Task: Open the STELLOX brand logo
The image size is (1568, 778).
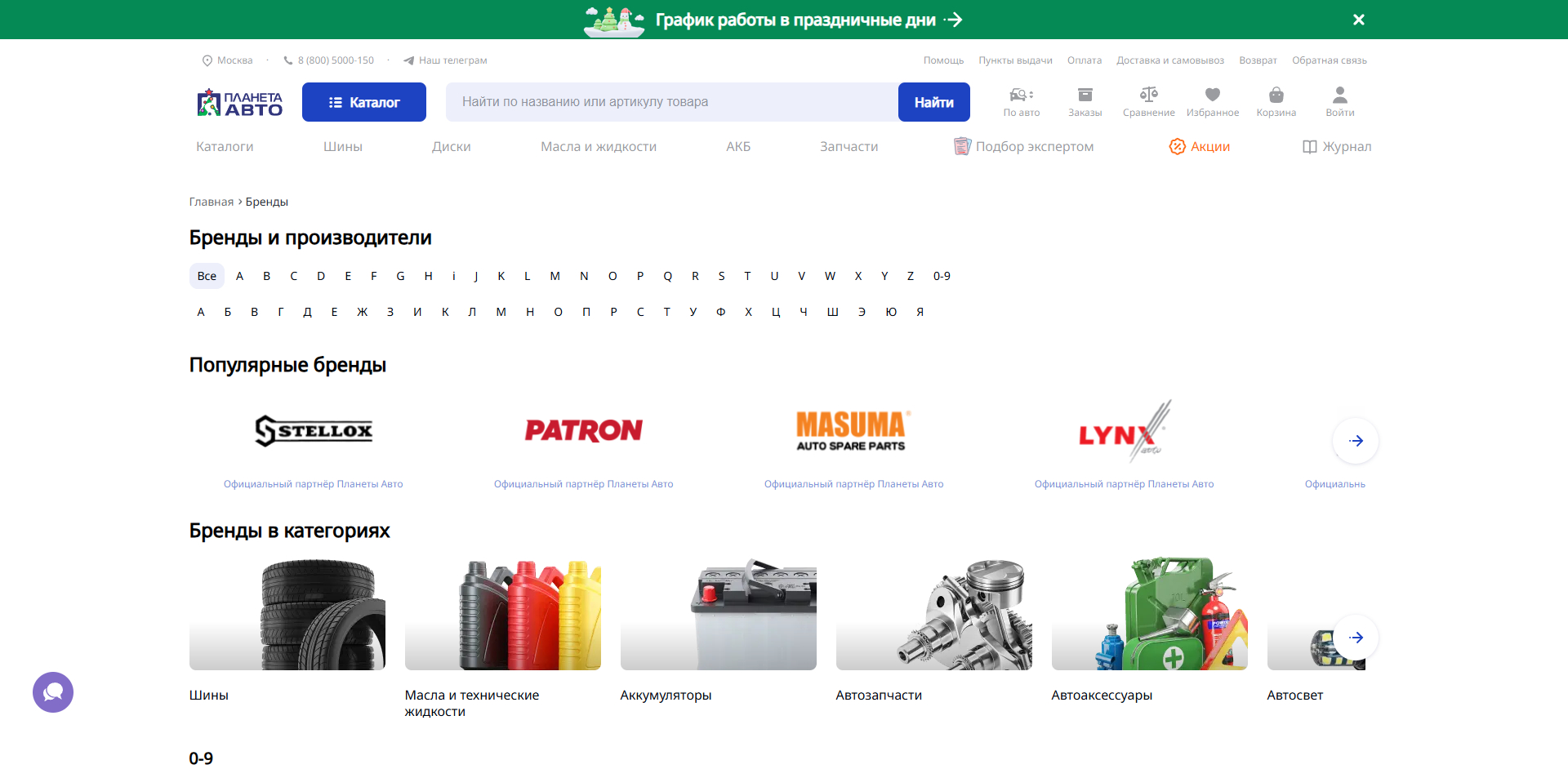Action: pyautogui.click(x=314, y=430)
